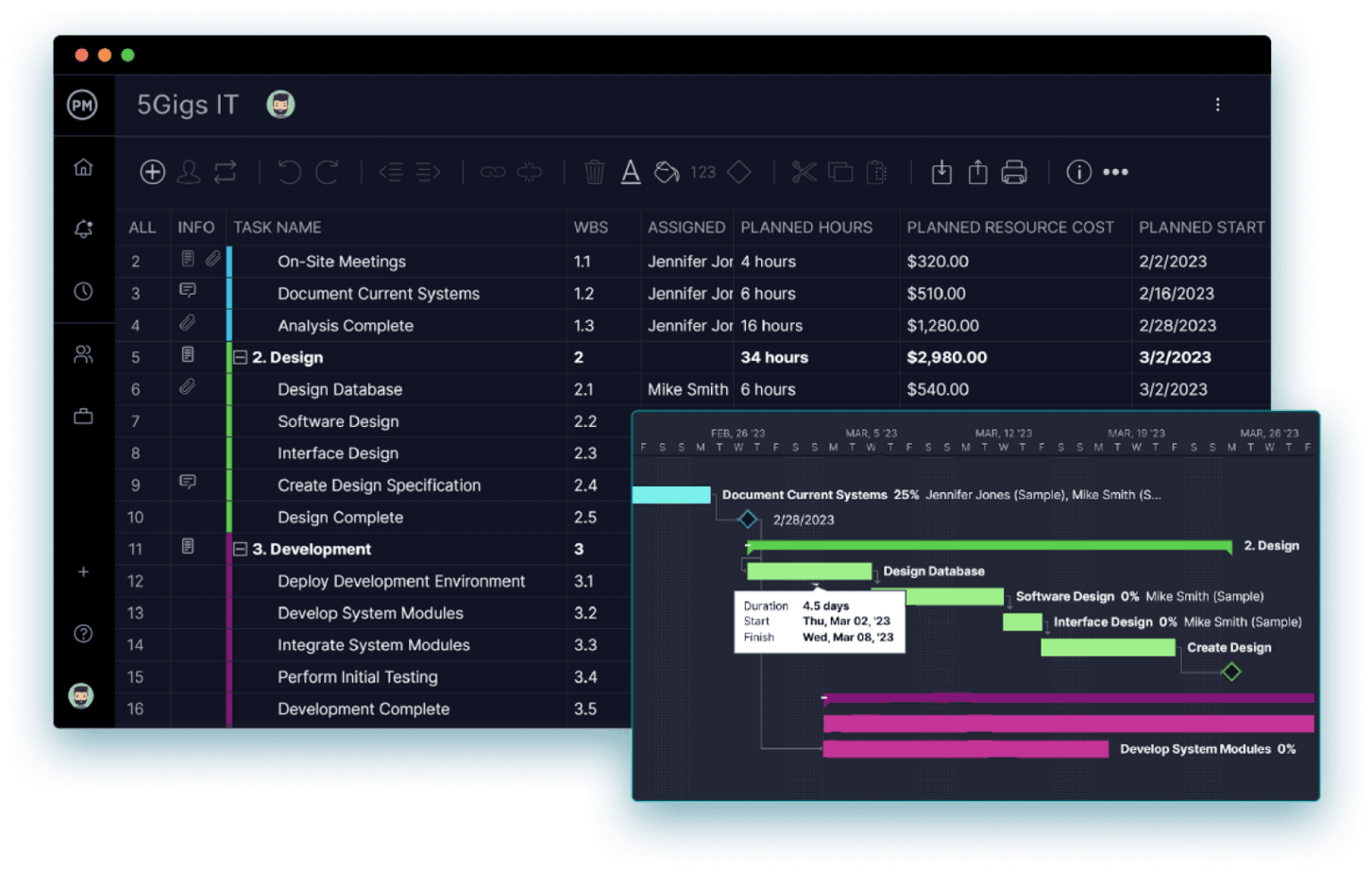Select the ALL filter column header
The width and height of the screenshot is (1372, 870).
[141, 227]
